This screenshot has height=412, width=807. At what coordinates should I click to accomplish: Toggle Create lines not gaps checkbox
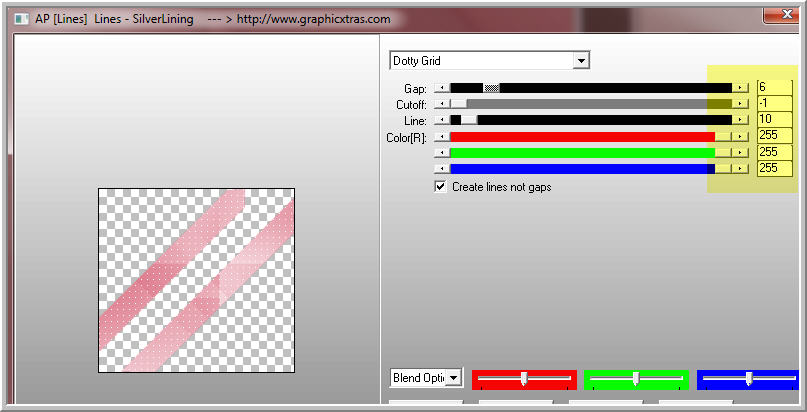point(440,187)
